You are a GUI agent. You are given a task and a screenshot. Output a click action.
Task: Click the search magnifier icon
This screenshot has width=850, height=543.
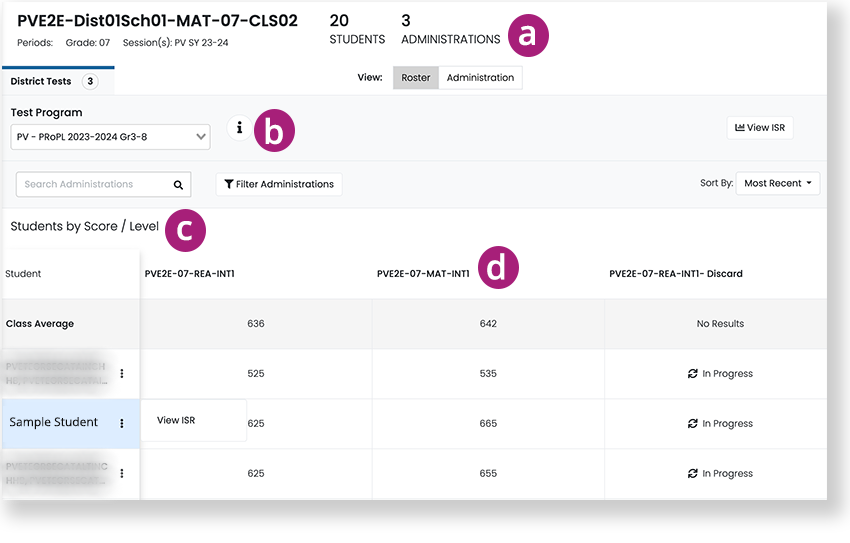click(x=178, y=185)
